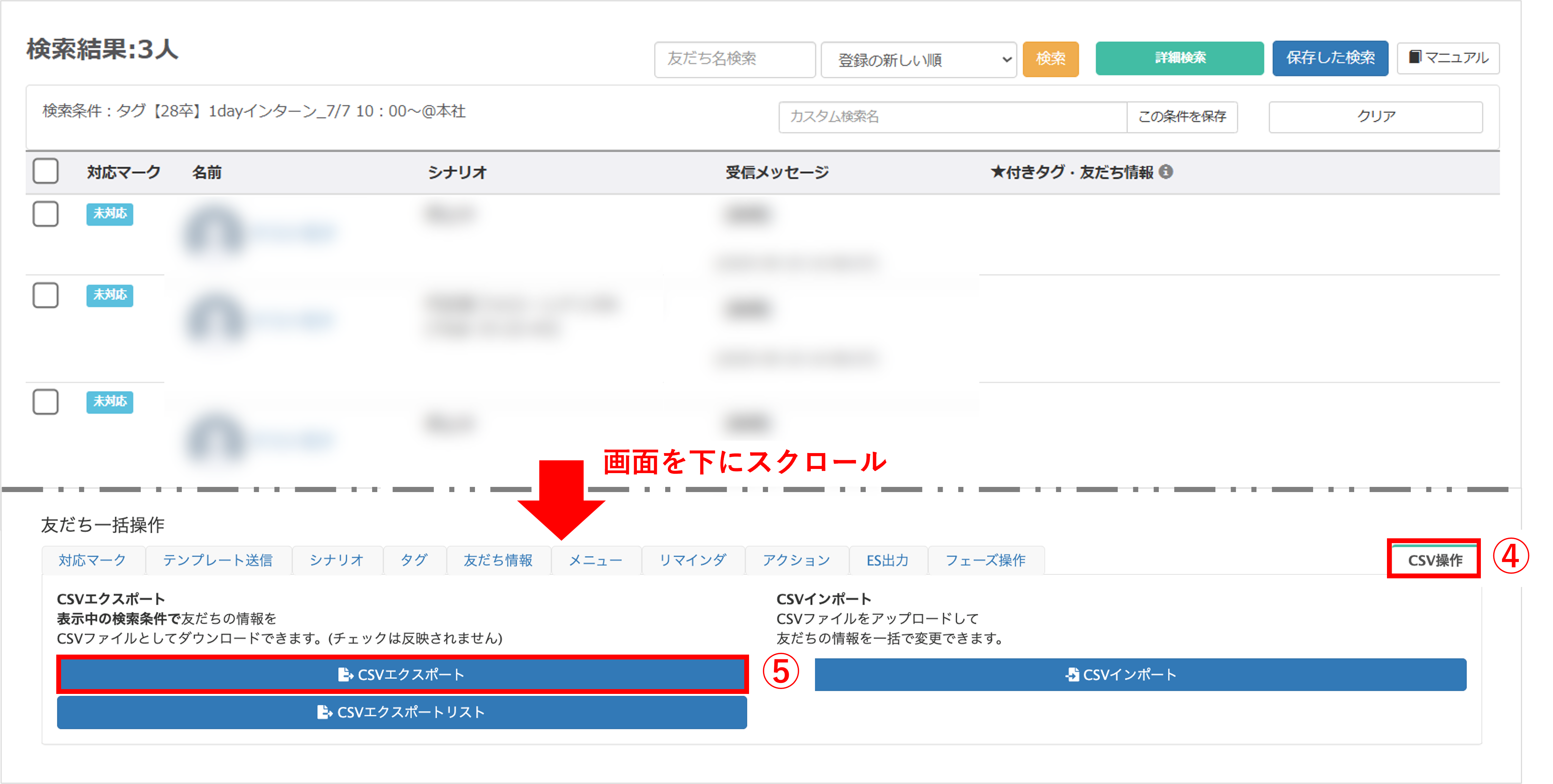Screen dimensions: 1553x784
Task: Click the green 詳細検索 button
Action: 1179,58
